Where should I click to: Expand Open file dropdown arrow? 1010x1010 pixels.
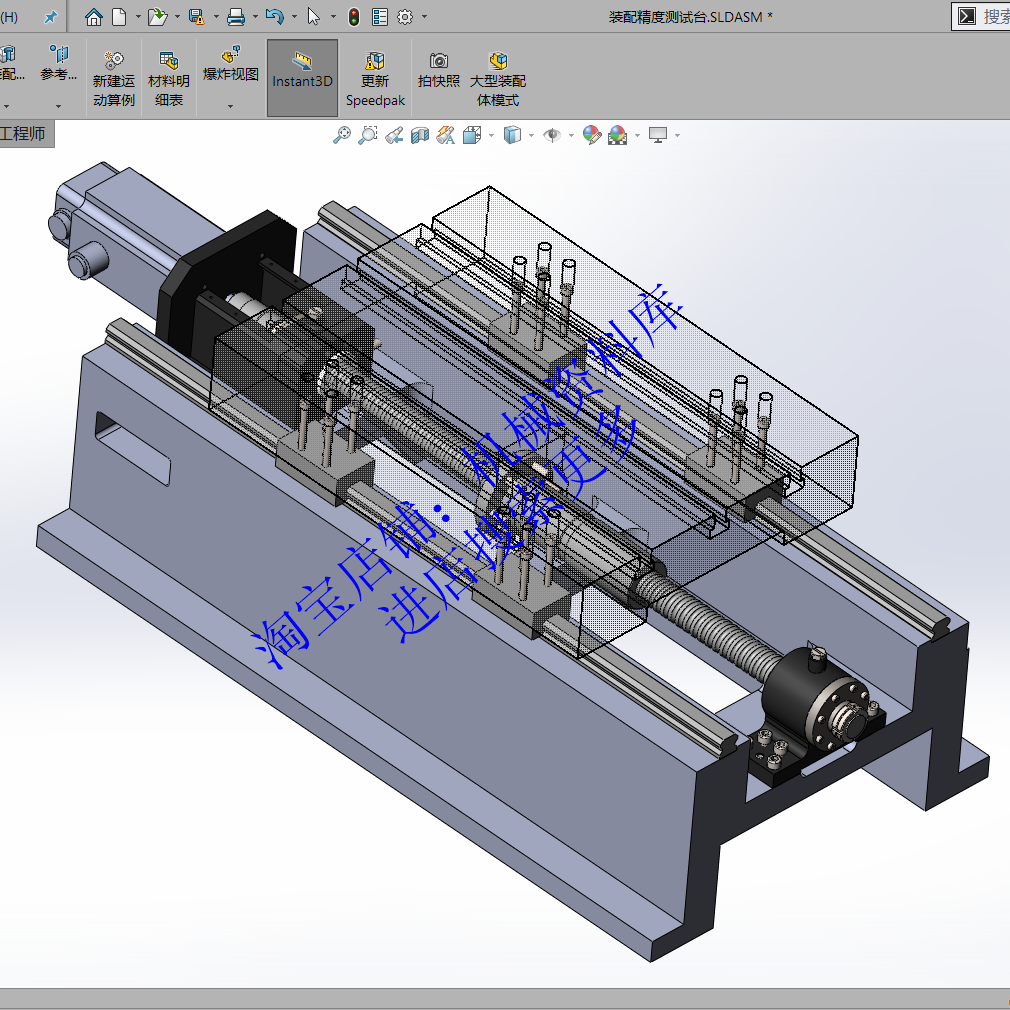click(177, 17)
